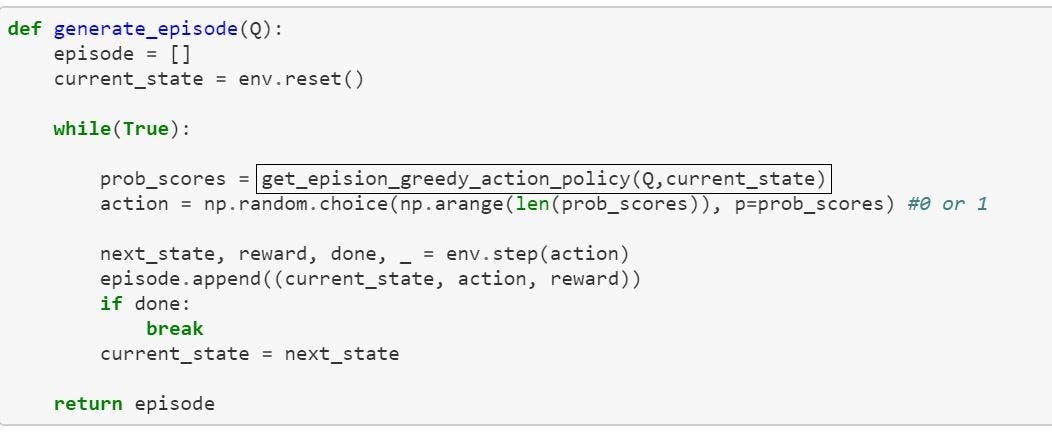
Task: Click current_state = next_state line
Action: click(250, 354)
